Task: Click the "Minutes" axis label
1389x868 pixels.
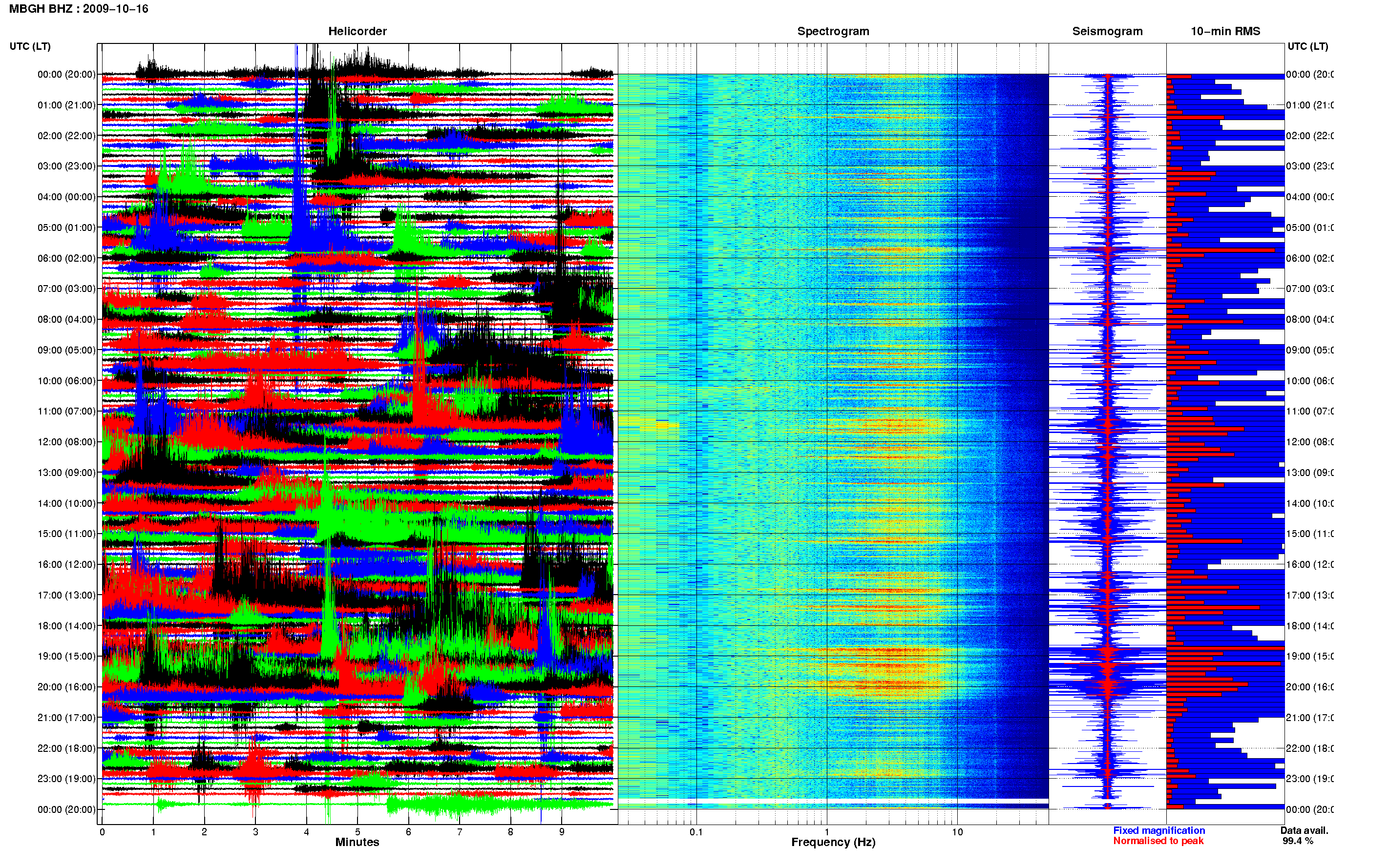Action: click(x=357, y=842)
